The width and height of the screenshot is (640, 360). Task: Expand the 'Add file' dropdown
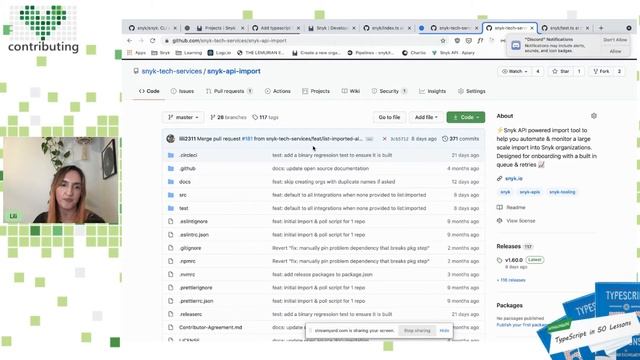pos(426,118)
